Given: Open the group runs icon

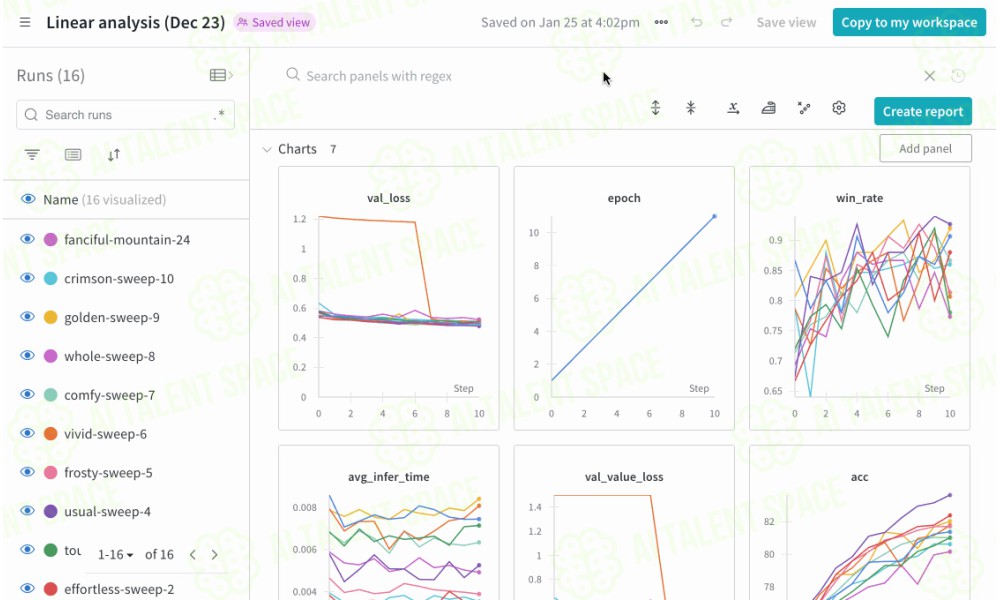Looking at the screenshot, I should 73,154.
